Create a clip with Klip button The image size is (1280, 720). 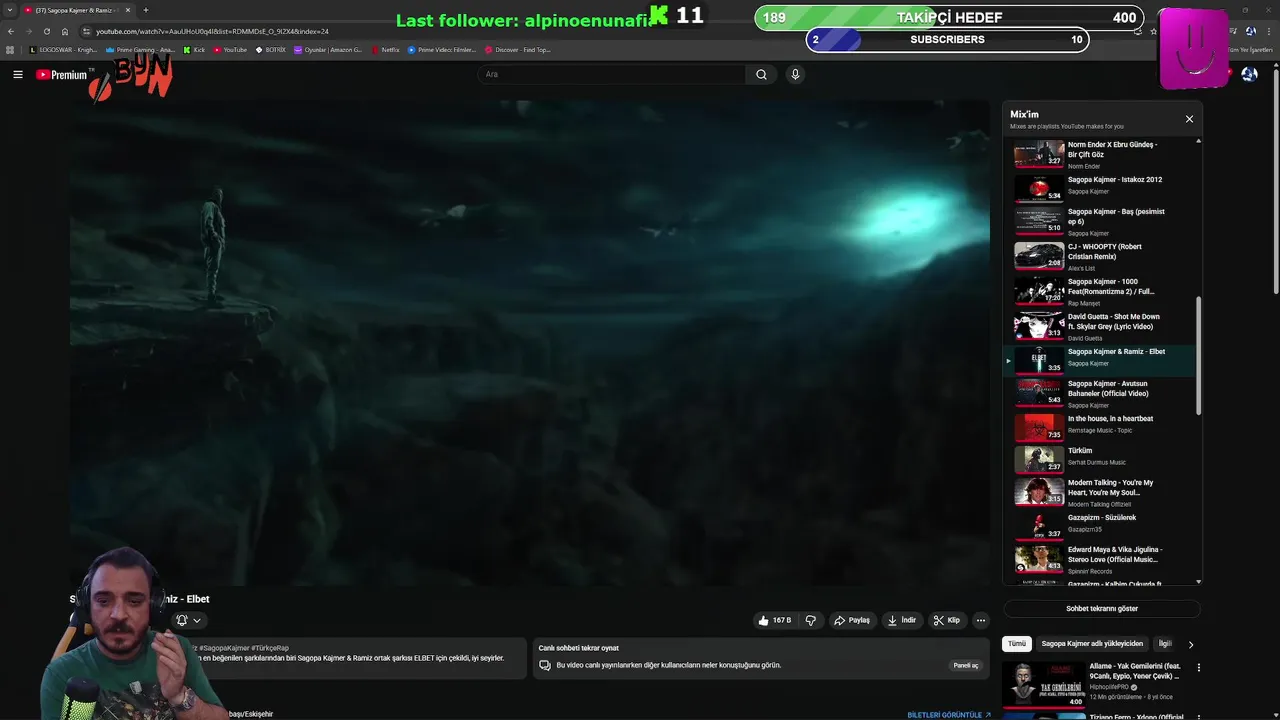(x=946, y=620)
